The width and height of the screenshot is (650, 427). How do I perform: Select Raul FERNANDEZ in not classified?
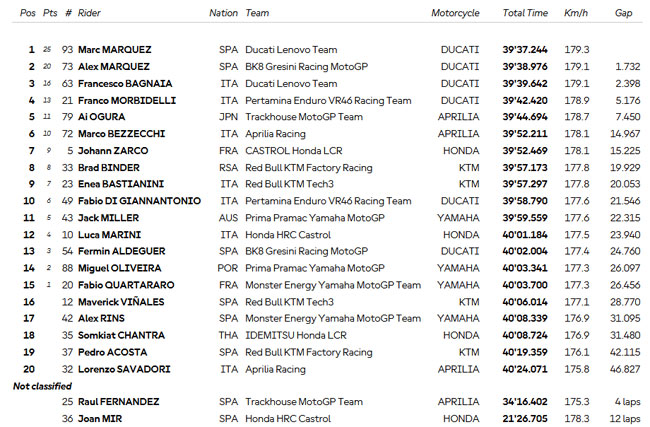(x=119, y=402)
